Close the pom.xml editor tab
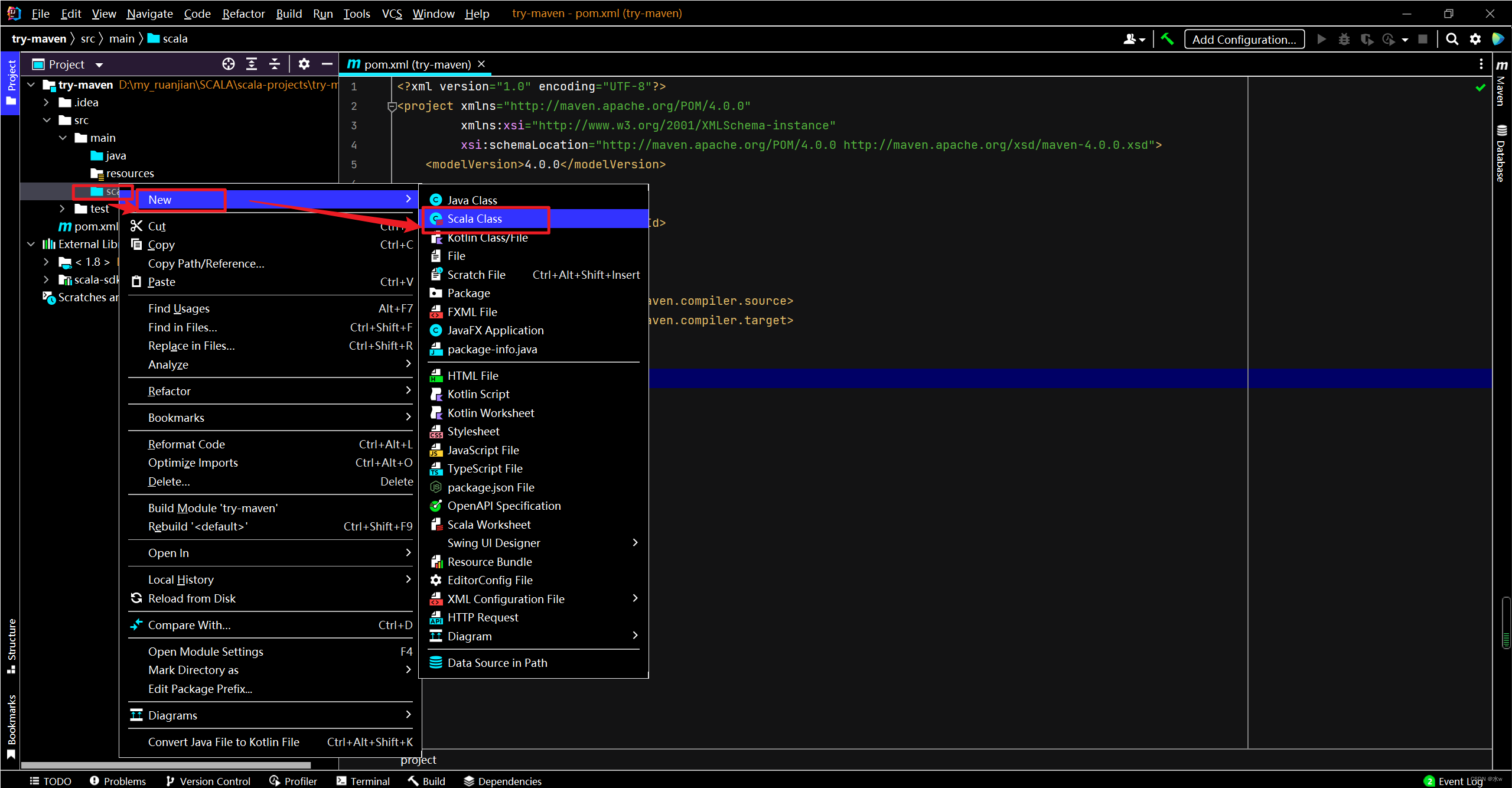 coord(481,64)
